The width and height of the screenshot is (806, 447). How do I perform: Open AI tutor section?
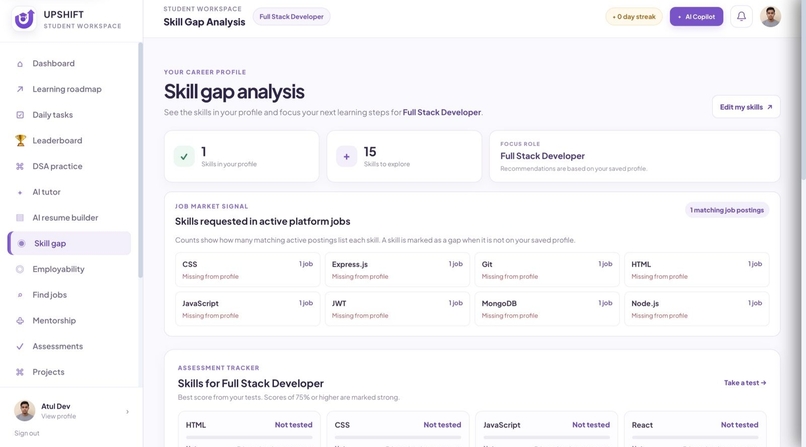coord(69,192)
